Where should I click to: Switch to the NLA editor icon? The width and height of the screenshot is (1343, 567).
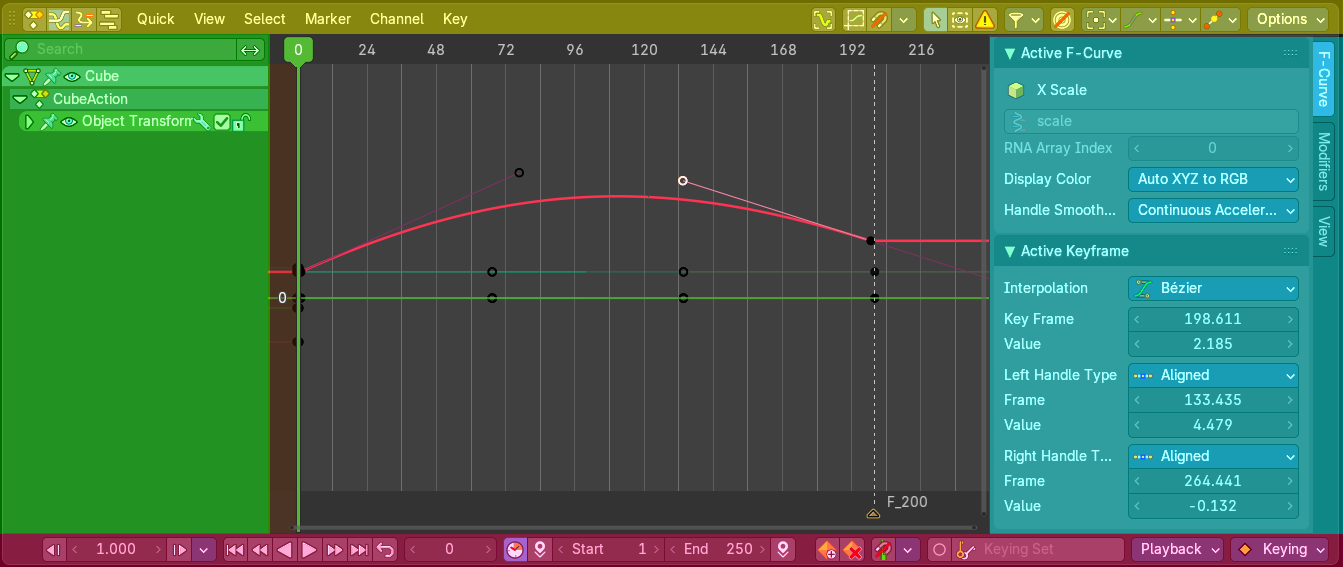(x=109, y=19)
